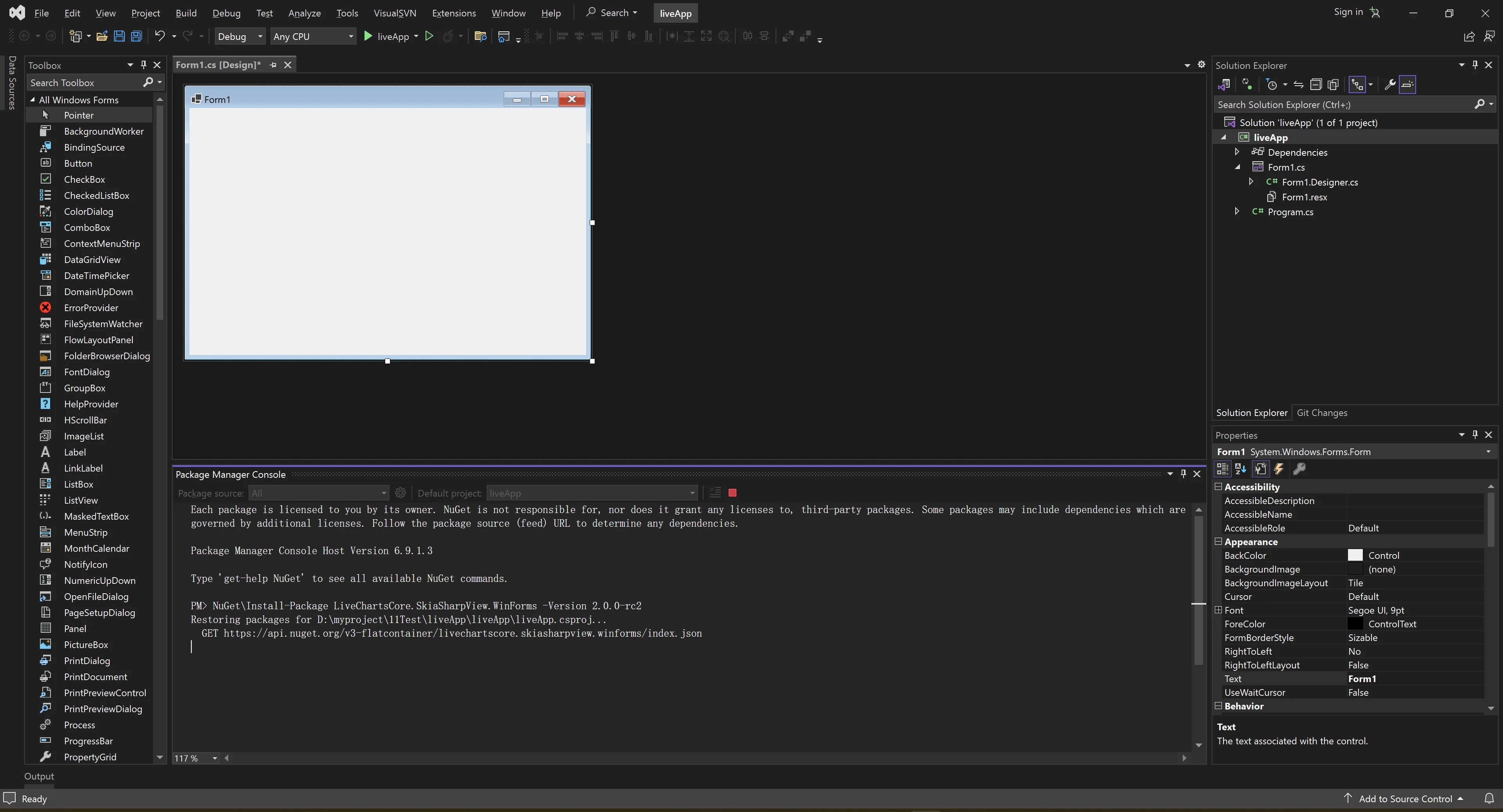This screenshot has height=812, width=1503.
Task: Pin the Toolbox panel with auto-hide pushpin
Action: click(144, 65)
